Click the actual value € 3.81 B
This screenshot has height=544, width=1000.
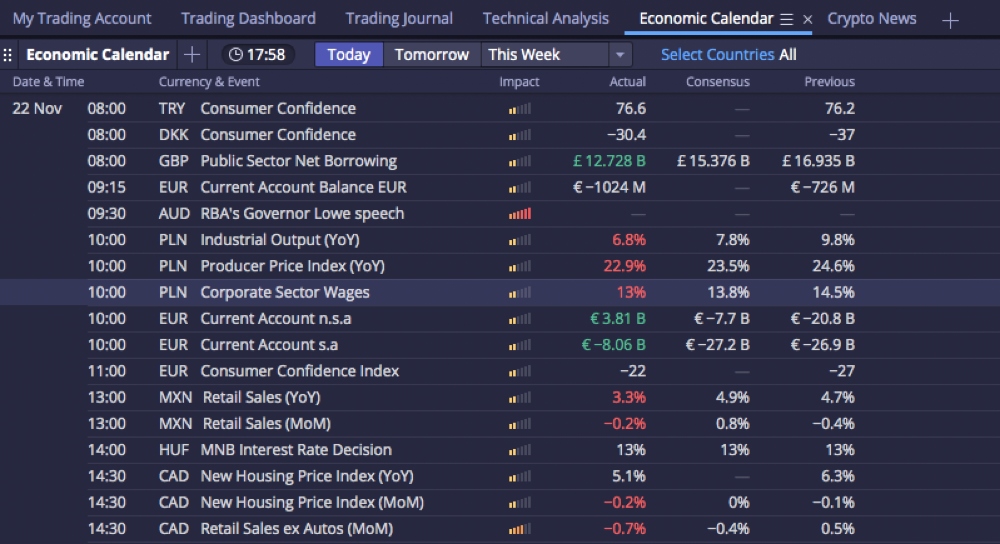click(617, 319)
